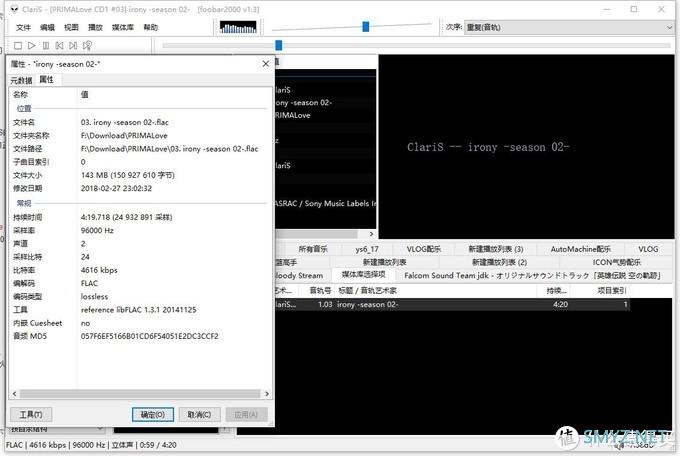Play a random track icon

[87, 45]
